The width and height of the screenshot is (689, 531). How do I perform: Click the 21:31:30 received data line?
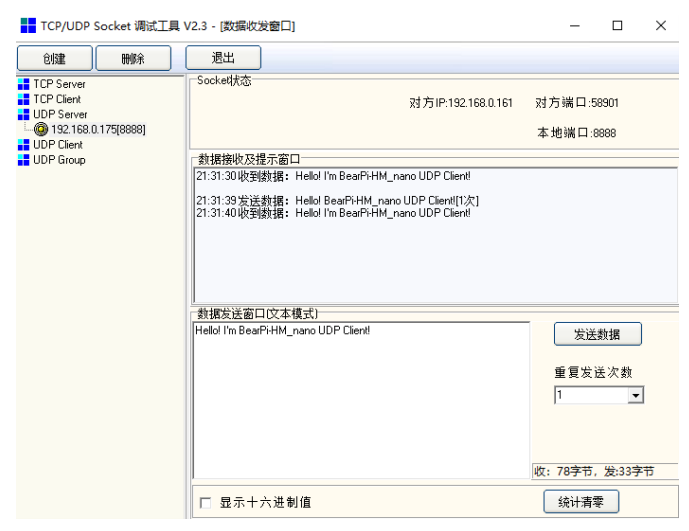333,176
